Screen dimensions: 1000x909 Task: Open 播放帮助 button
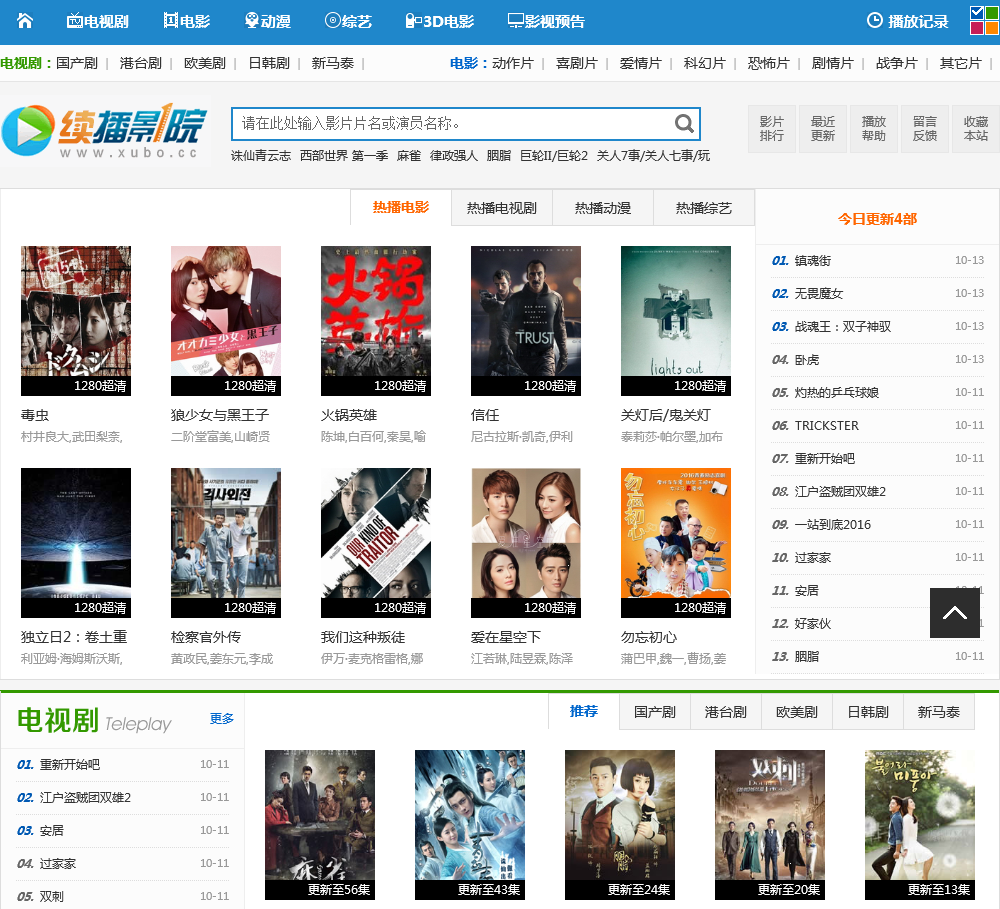[874, 129]
